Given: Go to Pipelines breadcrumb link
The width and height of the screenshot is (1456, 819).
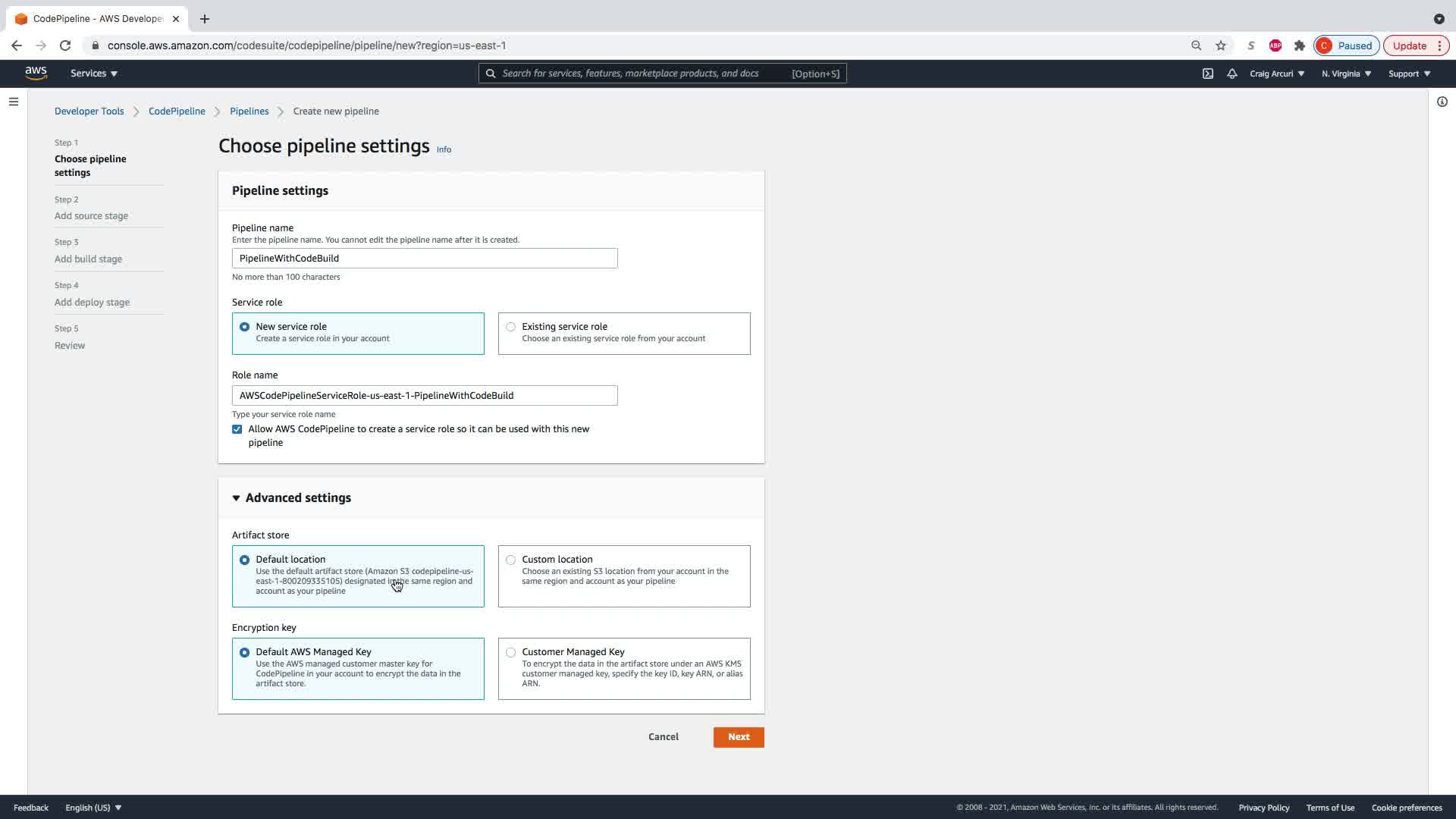Looking at the screenshot, I should tap(249, 111).
